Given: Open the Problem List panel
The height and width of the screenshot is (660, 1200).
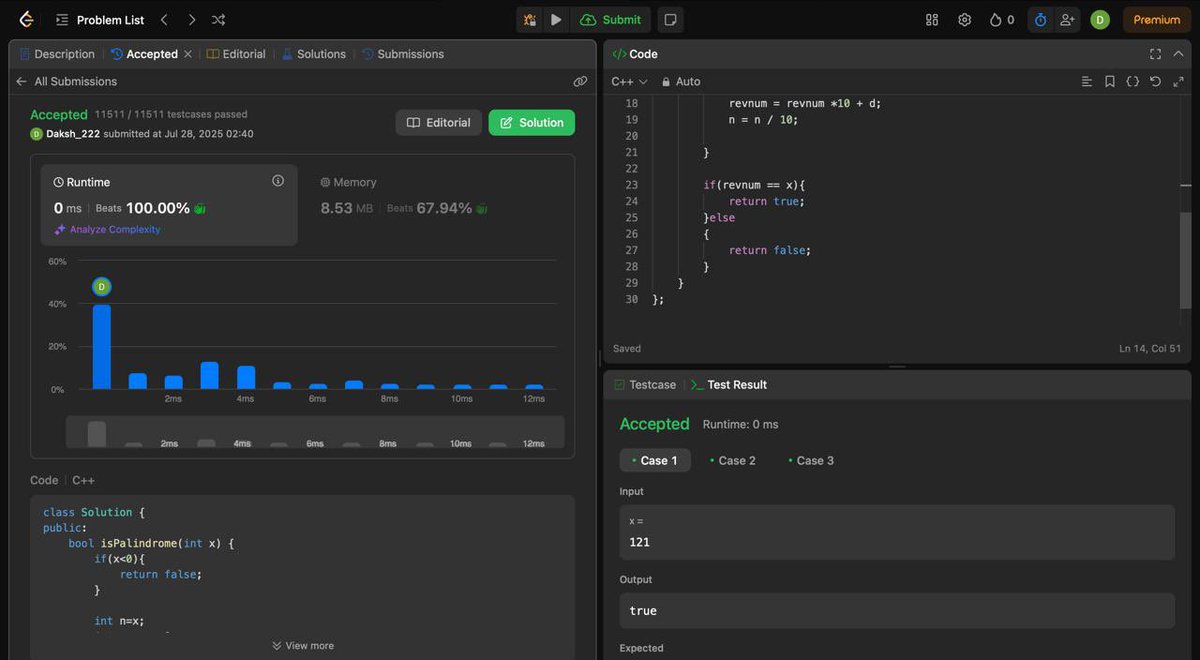Looking at the screenshot, I should [x=100, y=20].
